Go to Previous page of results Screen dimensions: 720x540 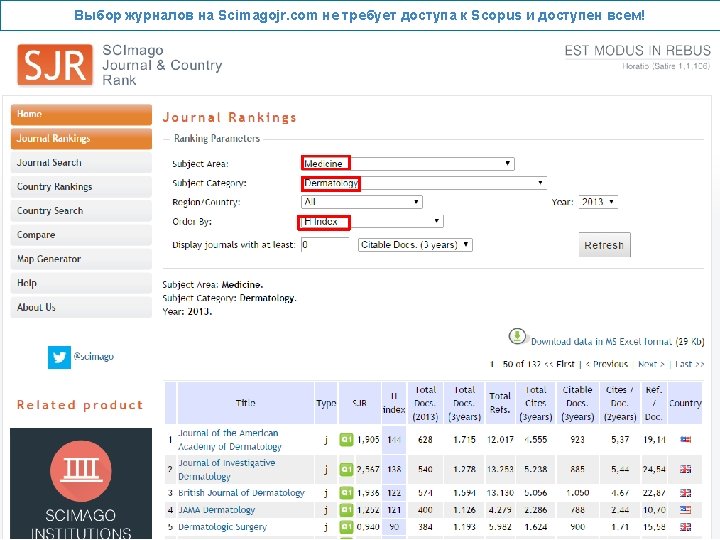click(606, 364)
